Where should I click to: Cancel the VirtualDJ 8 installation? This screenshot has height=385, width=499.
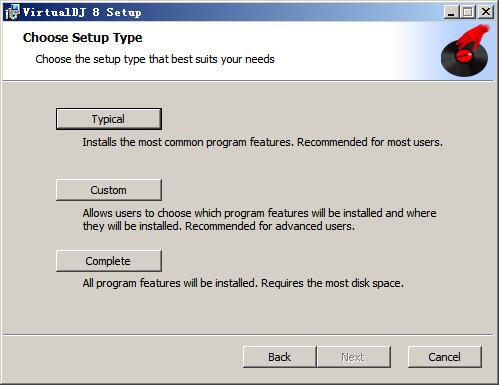coord(445,357)
